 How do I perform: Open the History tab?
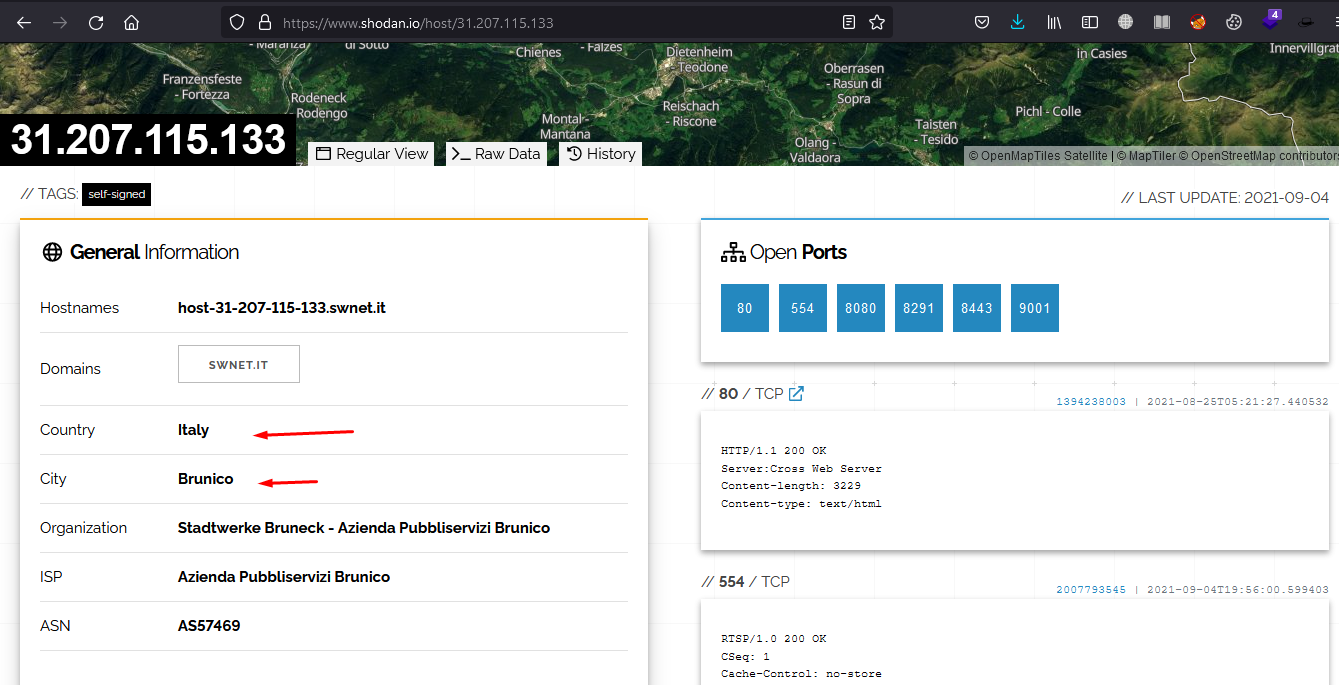600,154
